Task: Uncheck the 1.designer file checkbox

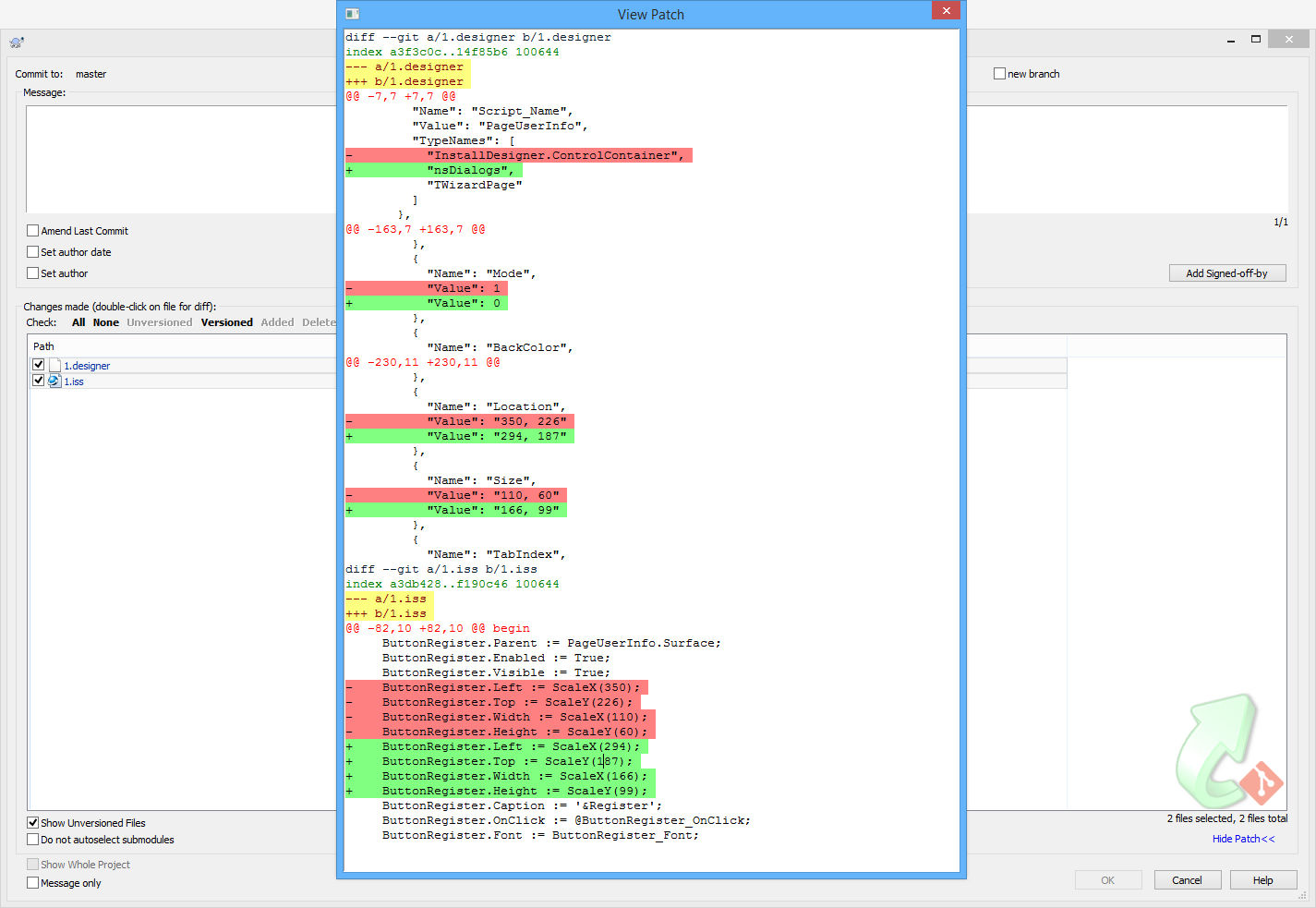Action: [x=39, y=365]
